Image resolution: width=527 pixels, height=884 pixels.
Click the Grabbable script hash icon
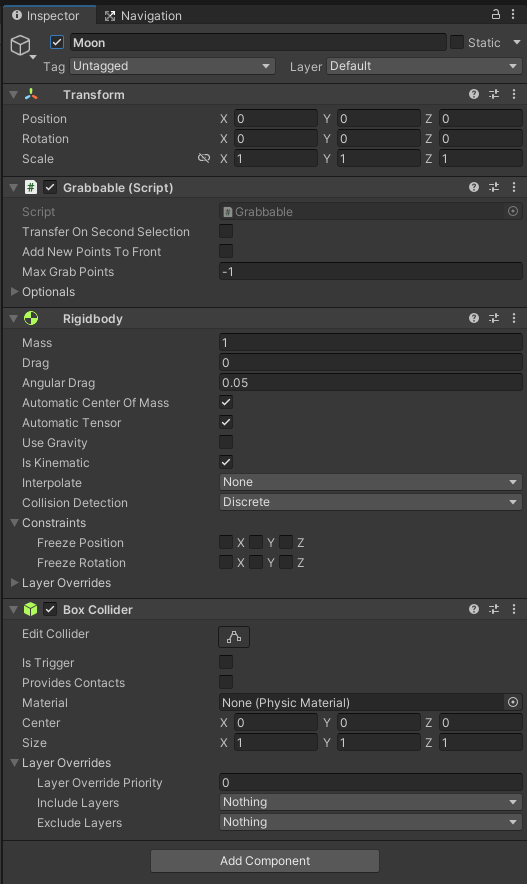tap(30, 187)
